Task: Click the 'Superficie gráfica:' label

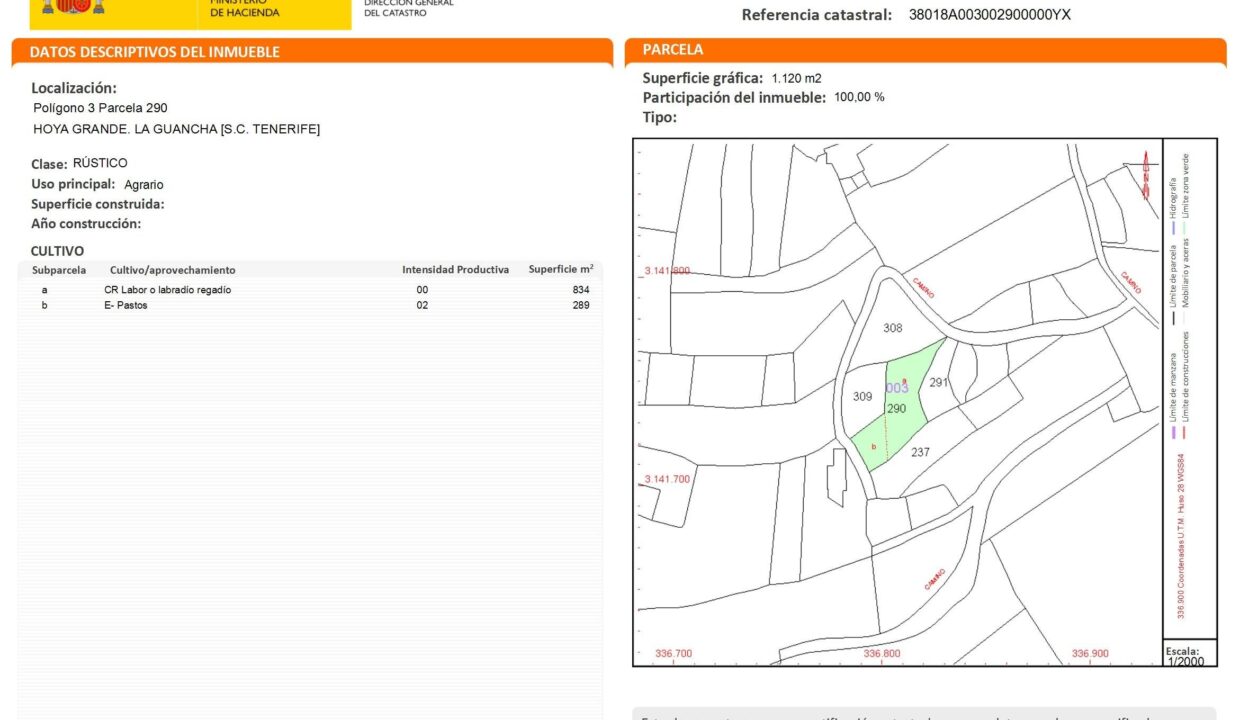Action: click(703, 78)
